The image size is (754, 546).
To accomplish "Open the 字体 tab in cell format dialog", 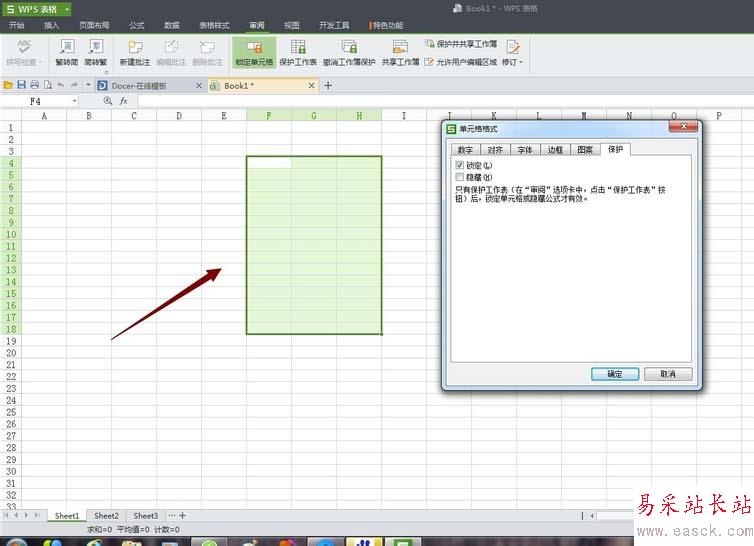I will [x=525, y=150].
